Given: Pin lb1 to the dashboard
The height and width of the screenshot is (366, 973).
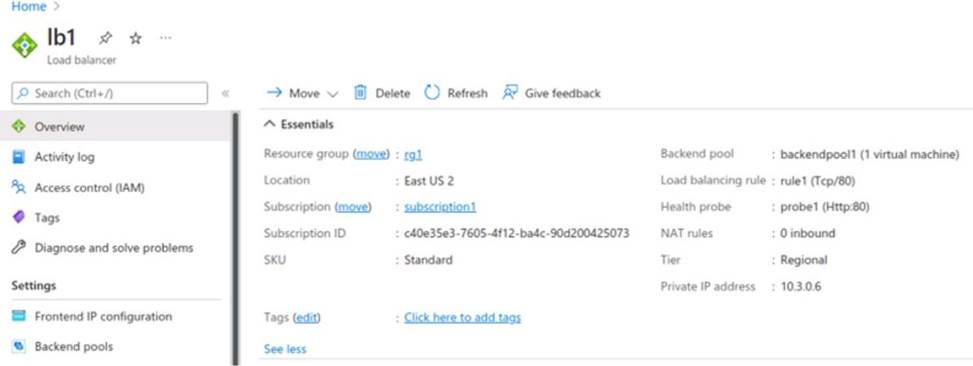Looking at the screenshot, I should (105, 38).
